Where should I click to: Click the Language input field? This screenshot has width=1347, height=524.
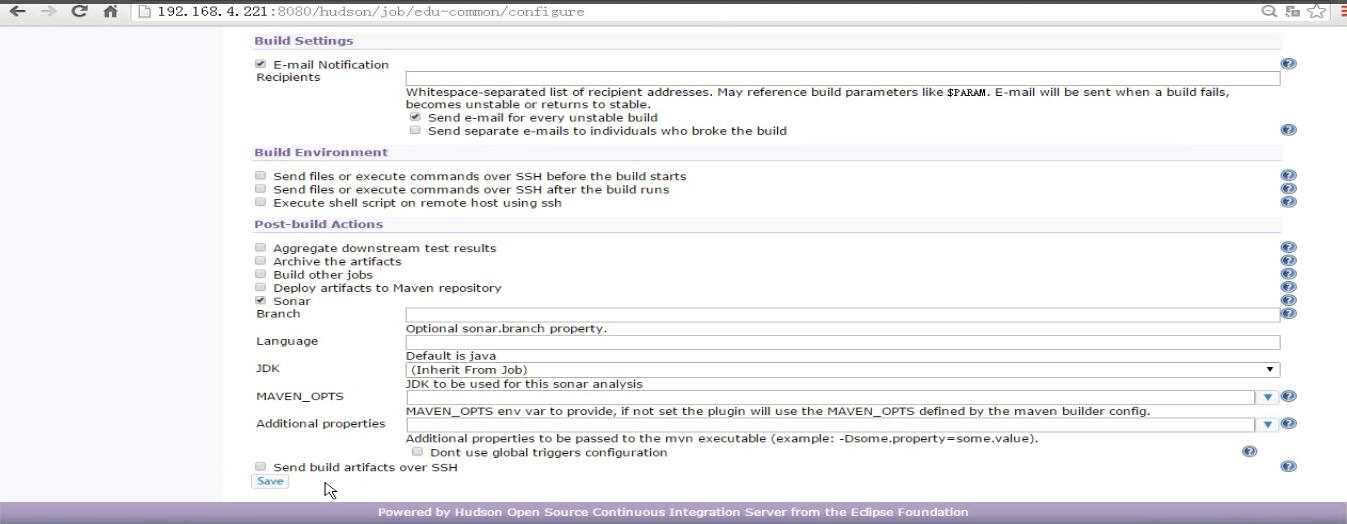842,342
